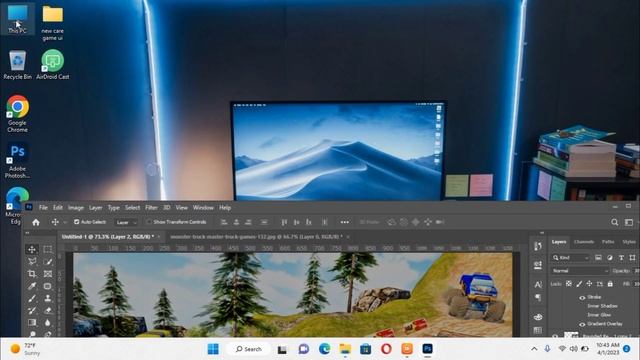Open the Kind filter dropdown

click(x=571, y=258)
